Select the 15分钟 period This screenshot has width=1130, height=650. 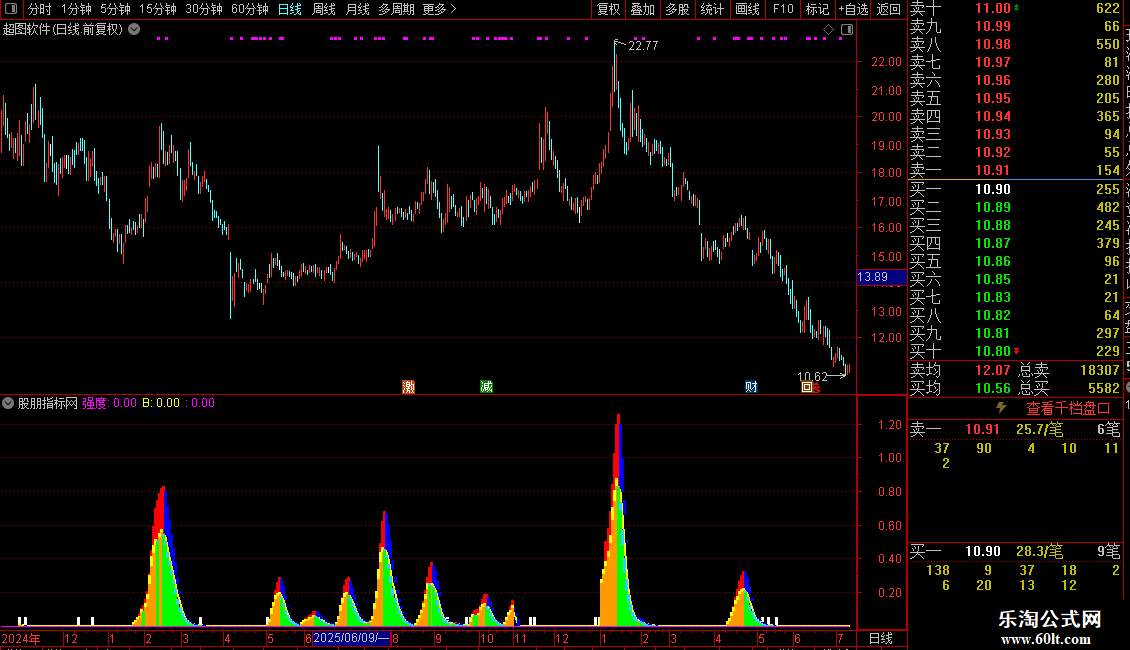coord(158,9)
